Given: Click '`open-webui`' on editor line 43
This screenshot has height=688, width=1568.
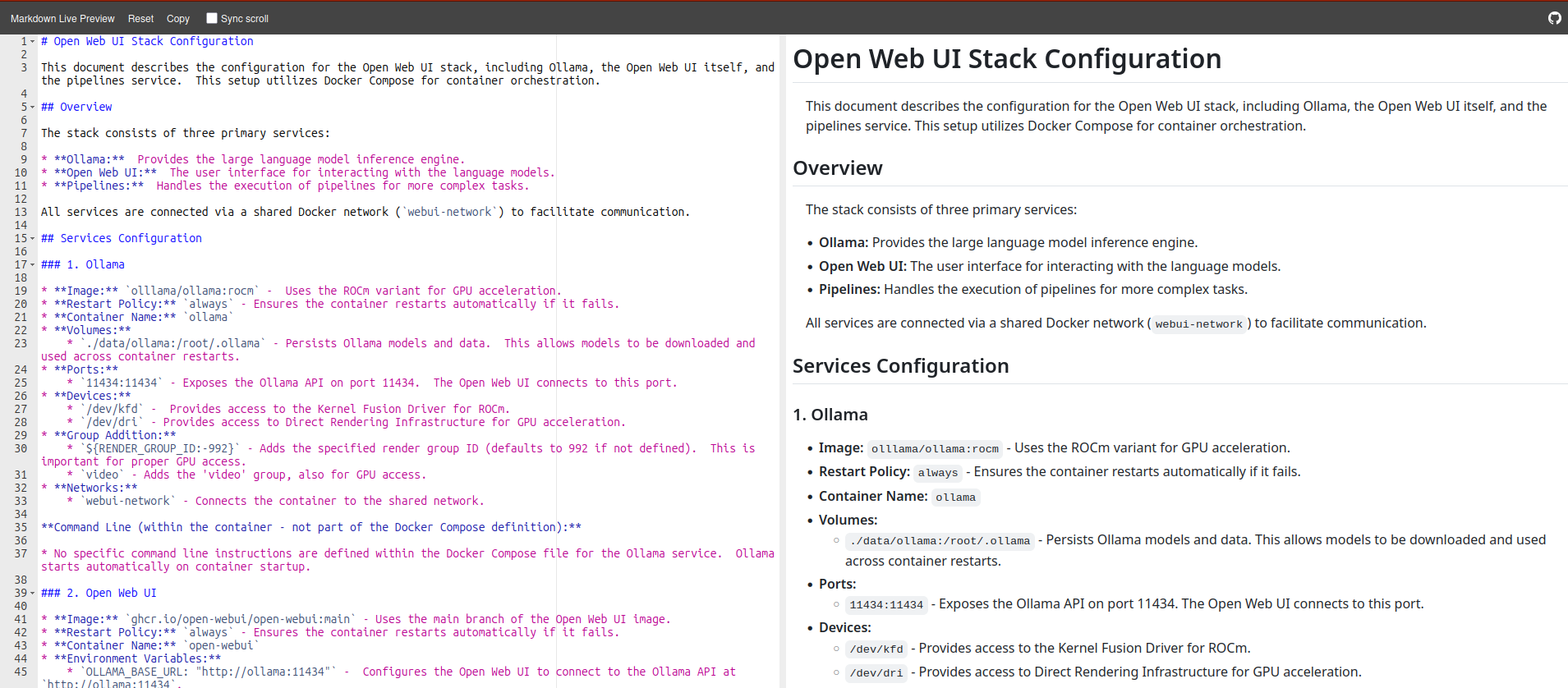Looking at the screenshot, I should 221,645.
